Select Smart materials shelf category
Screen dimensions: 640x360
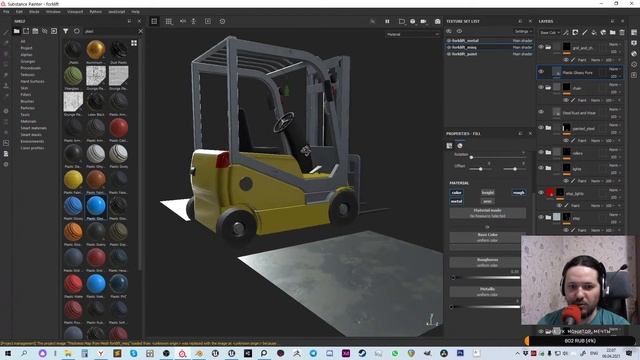tap(33, 128)
